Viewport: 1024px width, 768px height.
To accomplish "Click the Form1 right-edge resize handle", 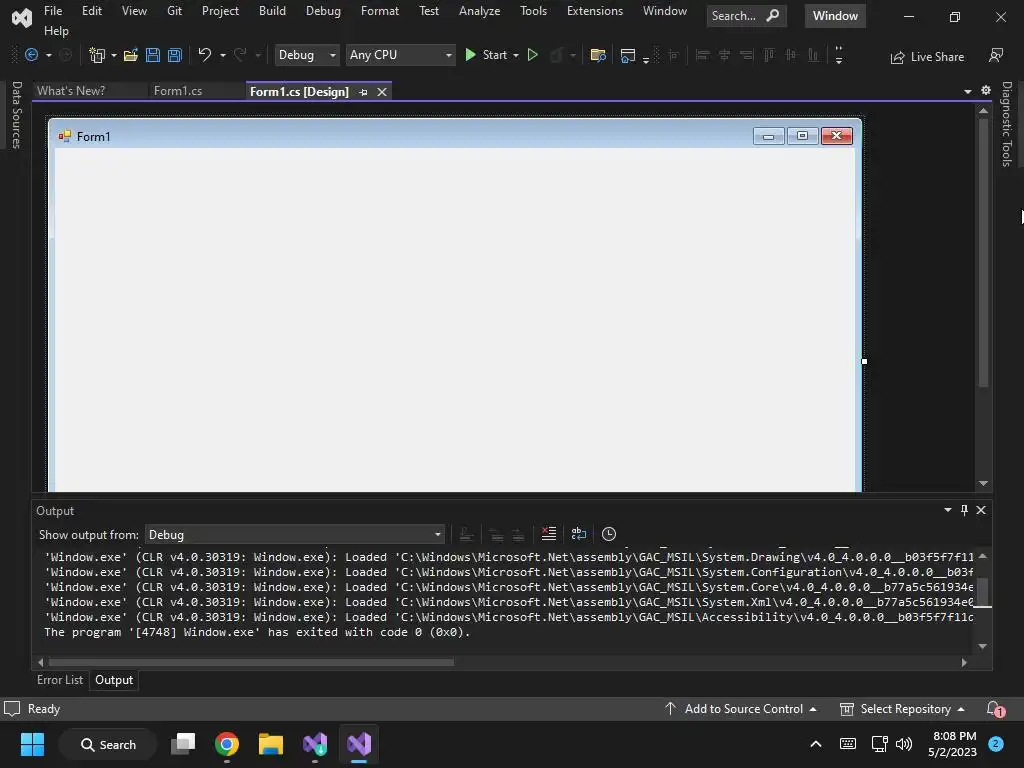I will [x=864, y=361].
